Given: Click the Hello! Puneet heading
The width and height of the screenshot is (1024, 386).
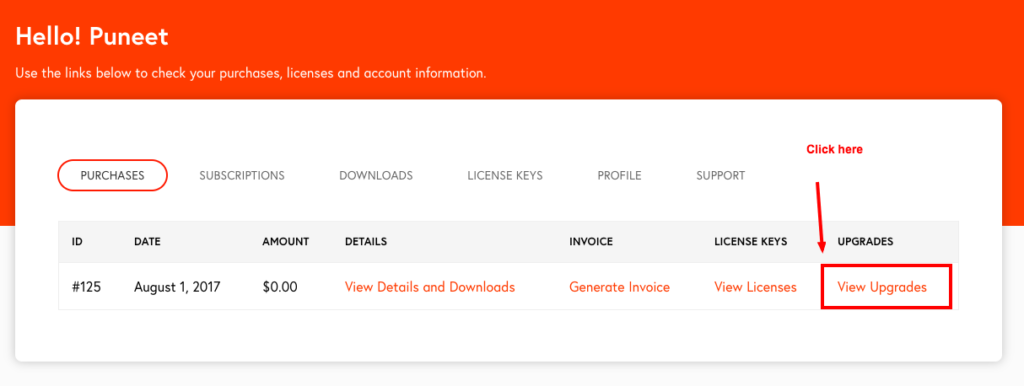Looking at the screenshot, I should tap(92, 37).
